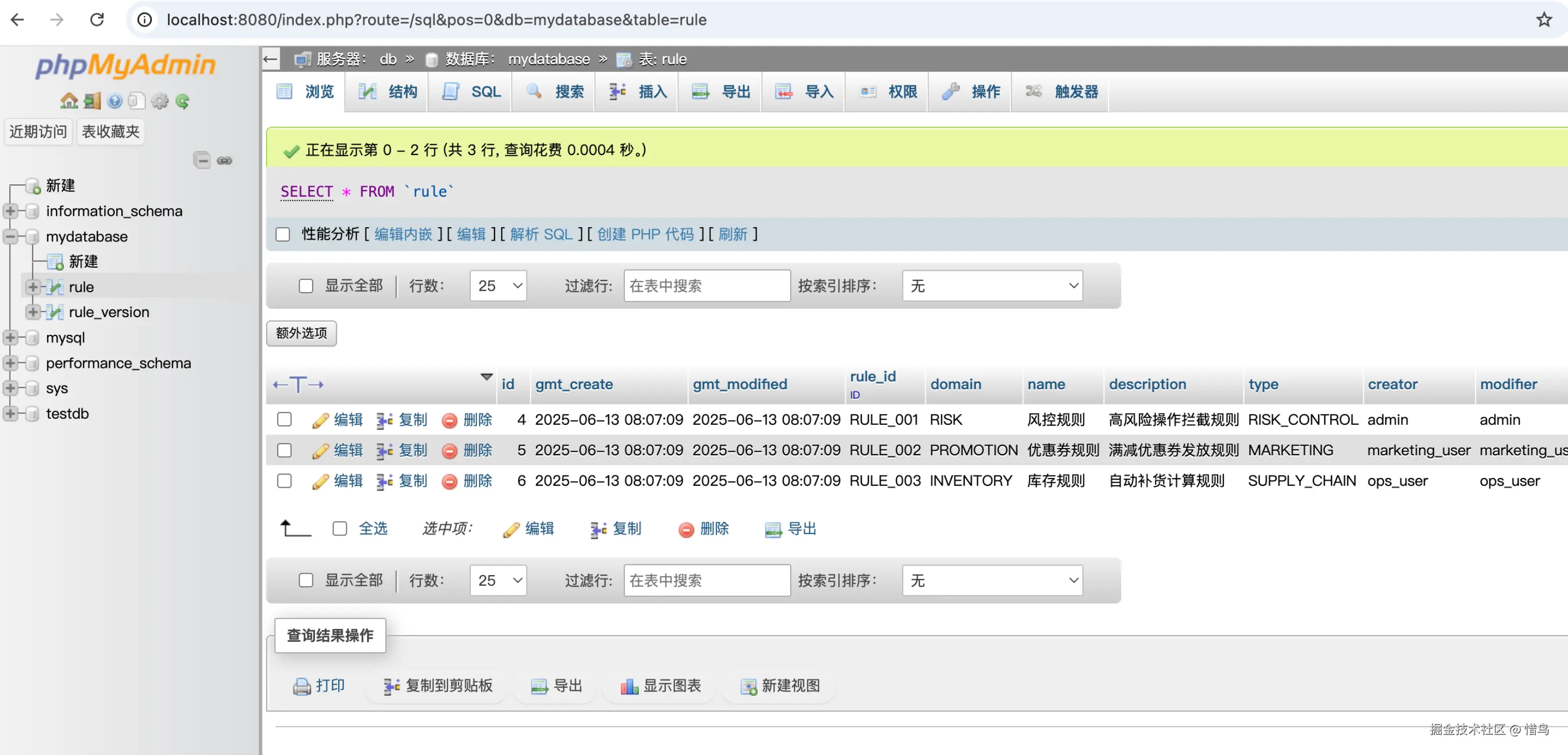Click the link with main panel icon
The height and width of the screenshot is (755, 1568).
[224, 160]
